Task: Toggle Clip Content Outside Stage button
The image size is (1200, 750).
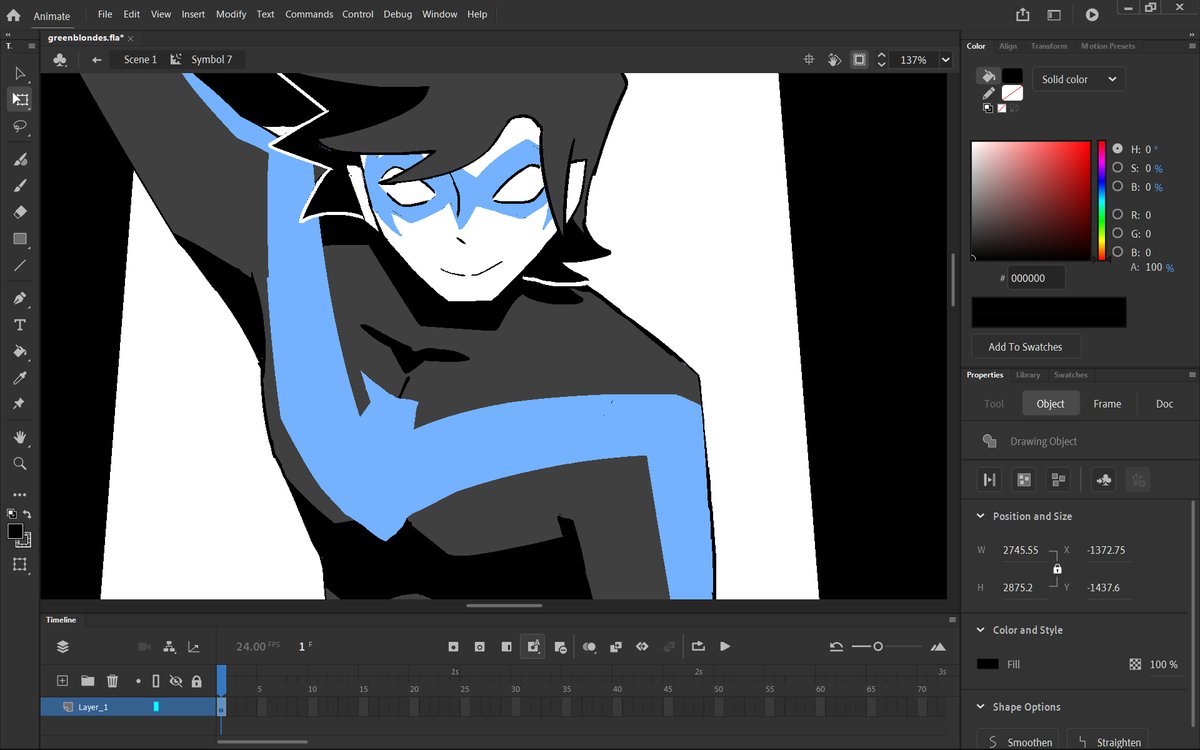Action: (x=859, y=60)
